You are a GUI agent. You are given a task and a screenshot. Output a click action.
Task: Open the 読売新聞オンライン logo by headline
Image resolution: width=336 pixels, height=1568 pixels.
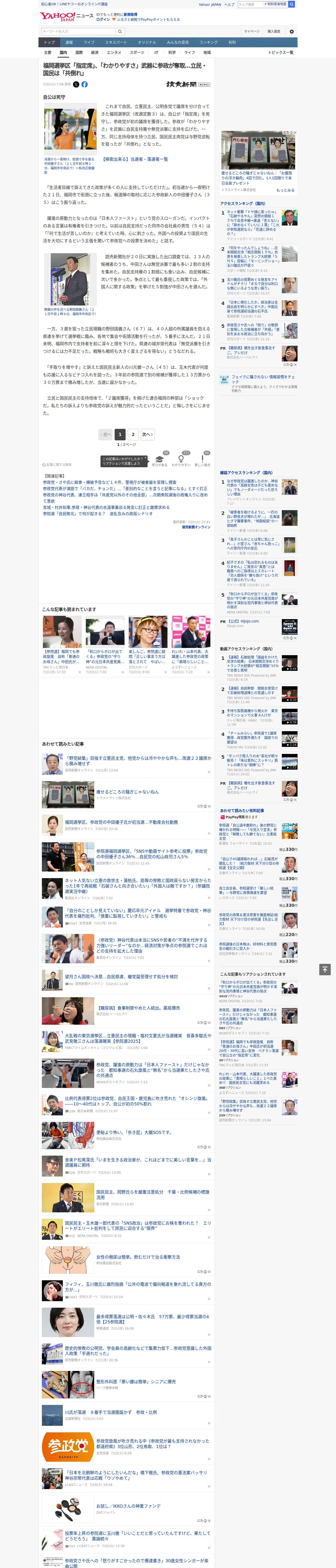click(188, 85)
